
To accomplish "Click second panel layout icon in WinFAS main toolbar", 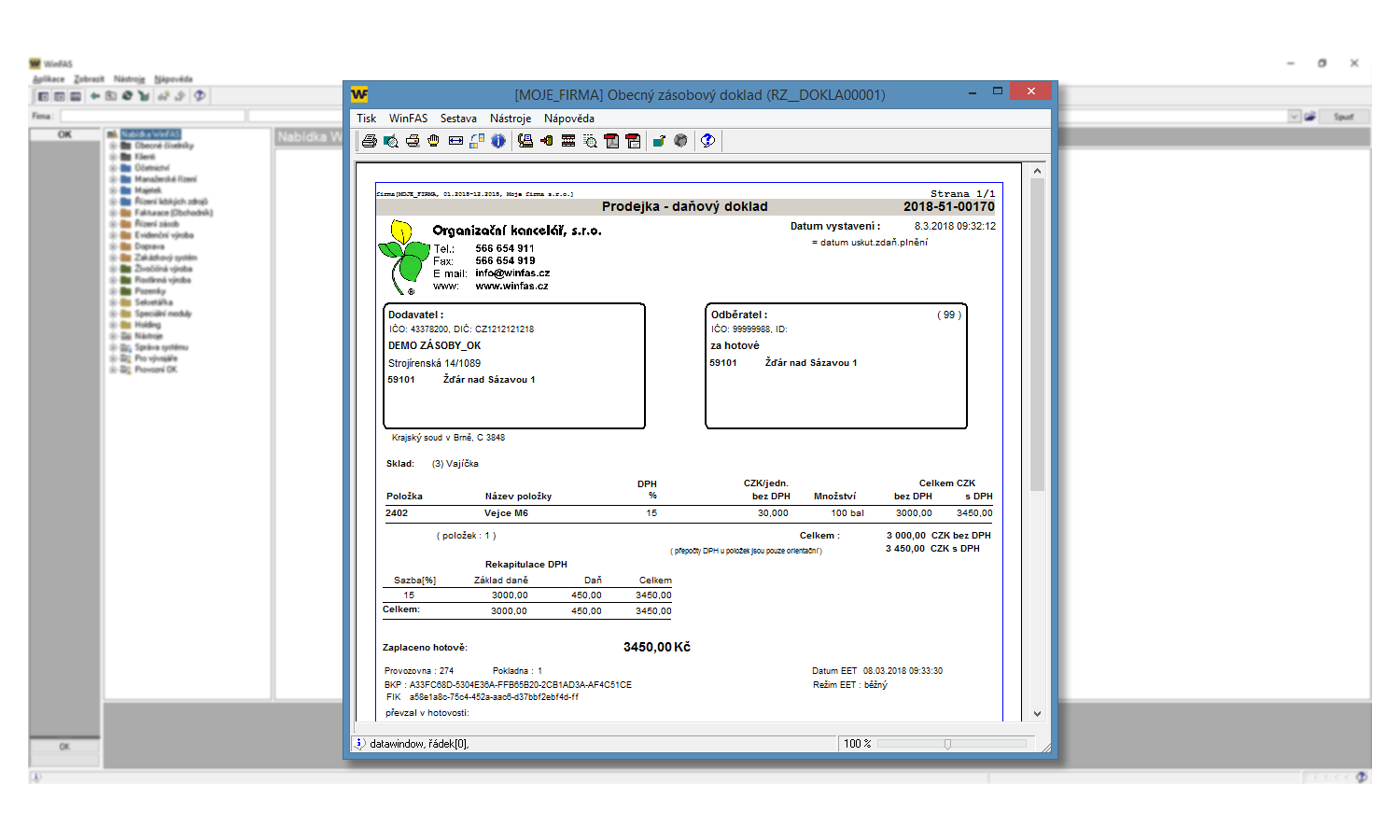I will click(59, 96).
